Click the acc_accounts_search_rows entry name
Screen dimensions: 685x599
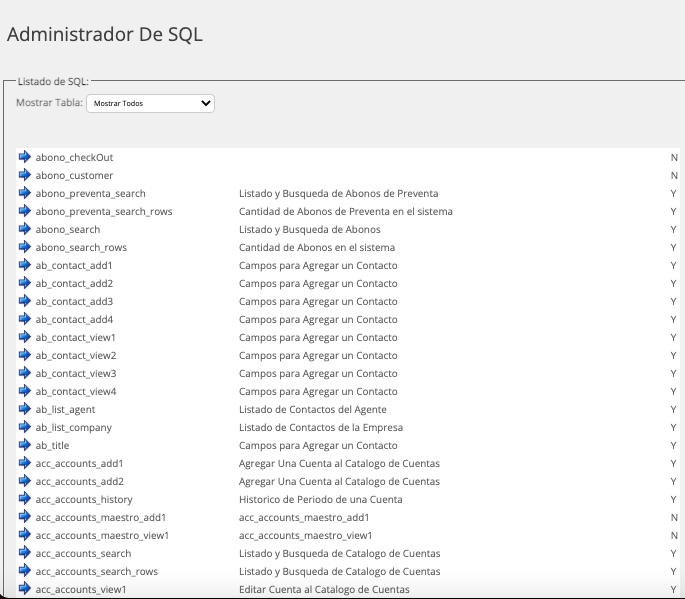point(97,571)
